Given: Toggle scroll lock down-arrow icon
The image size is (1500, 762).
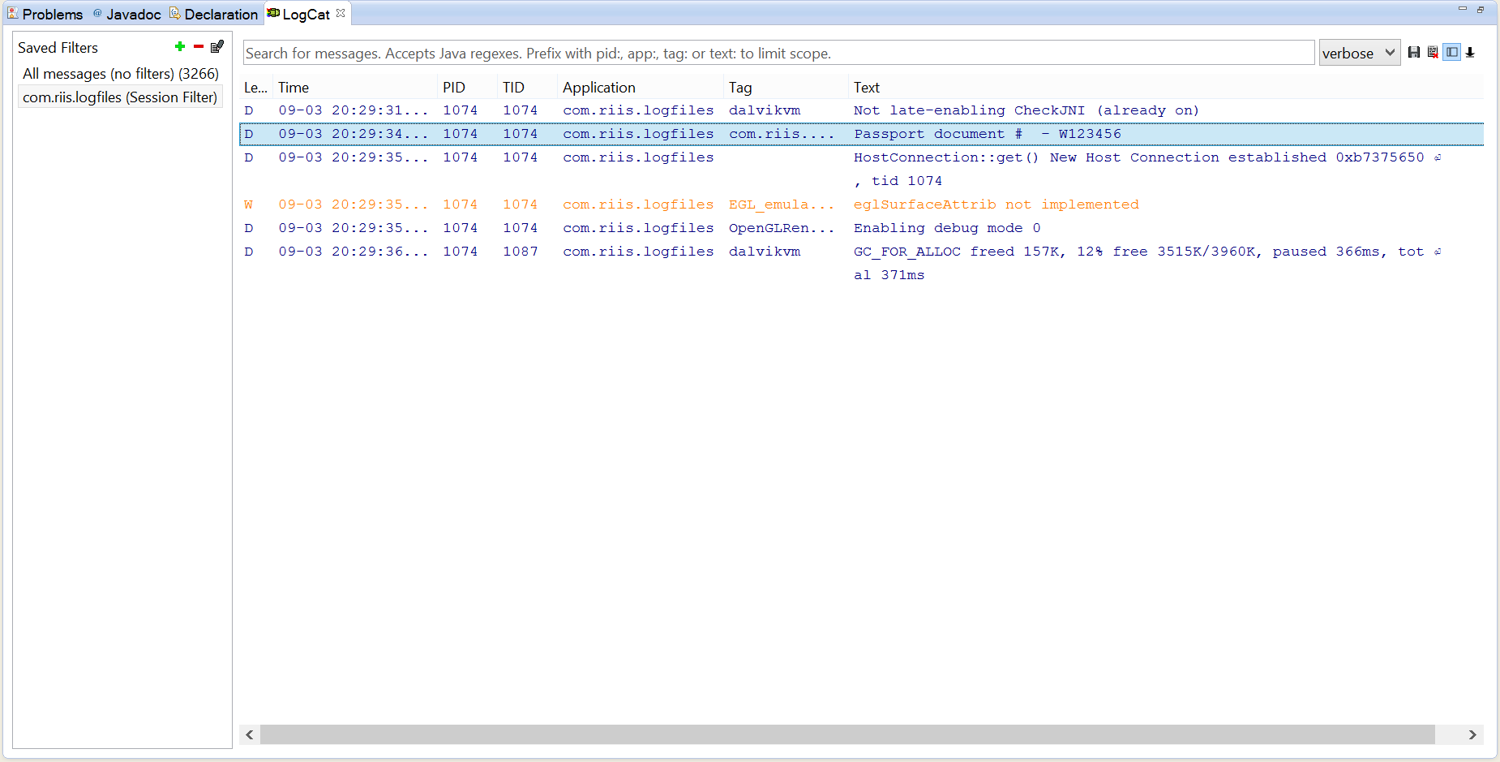Looking at the screenshot, I should pos(1470,52).
